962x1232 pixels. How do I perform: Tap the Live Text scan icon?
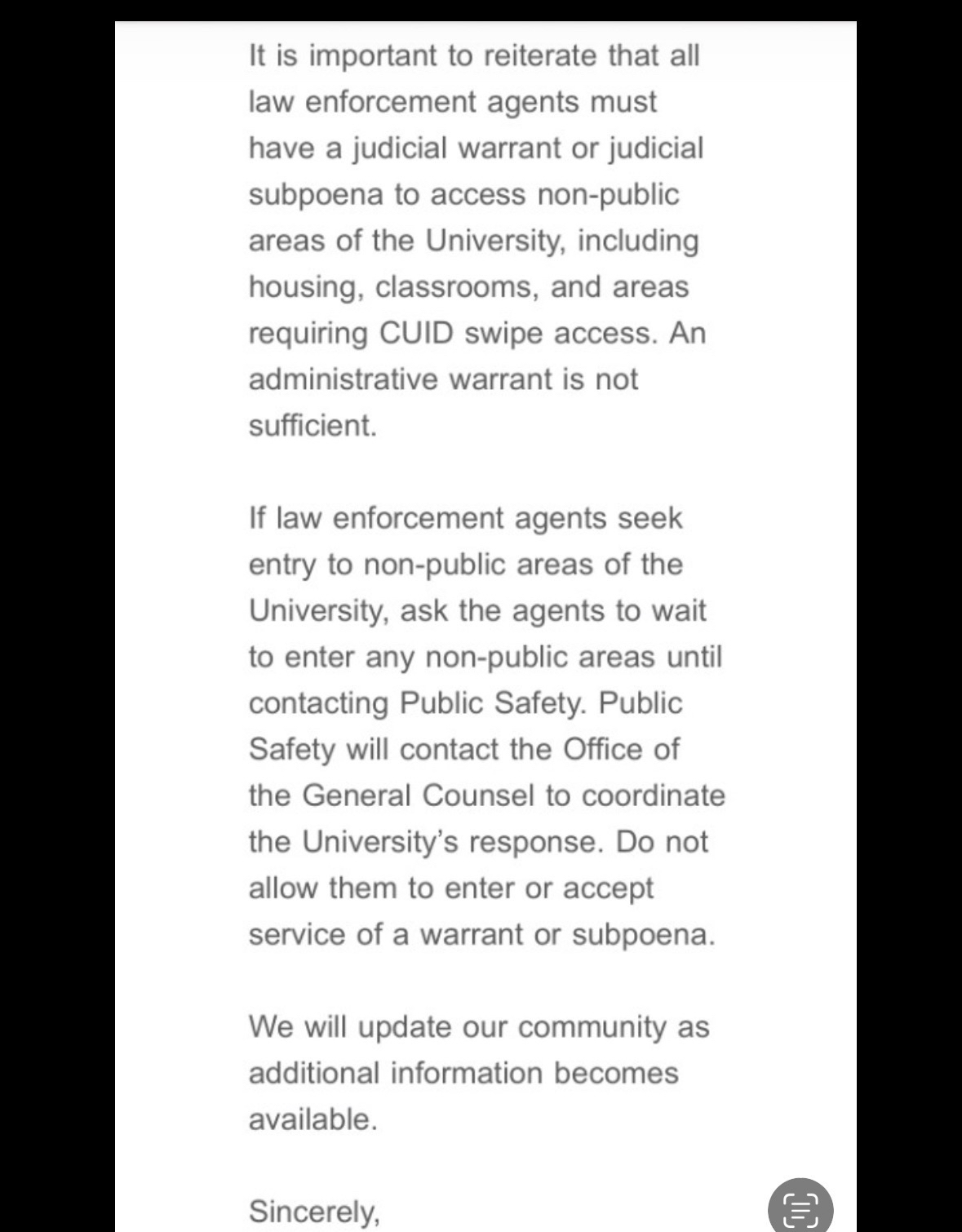click(x=800, y=1208)
